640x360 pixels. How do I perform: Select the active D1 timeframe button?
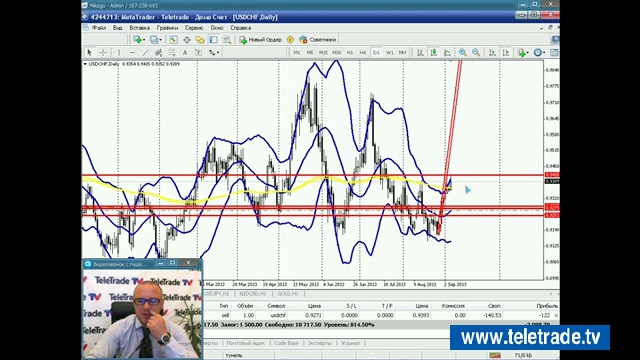pyautogui.click(x=376, y=52)
